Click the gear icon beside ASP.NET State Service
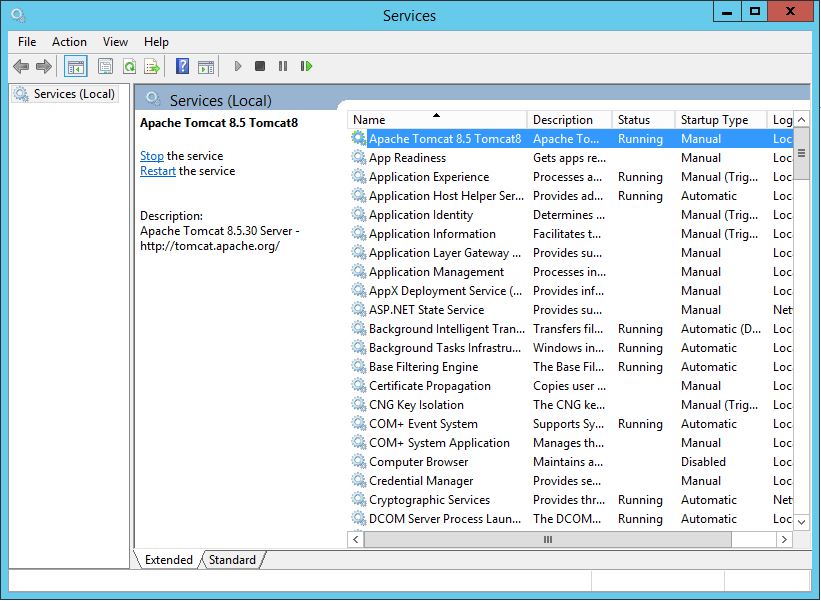The width and height of the screenshot is (821, 601). point(359,309)
